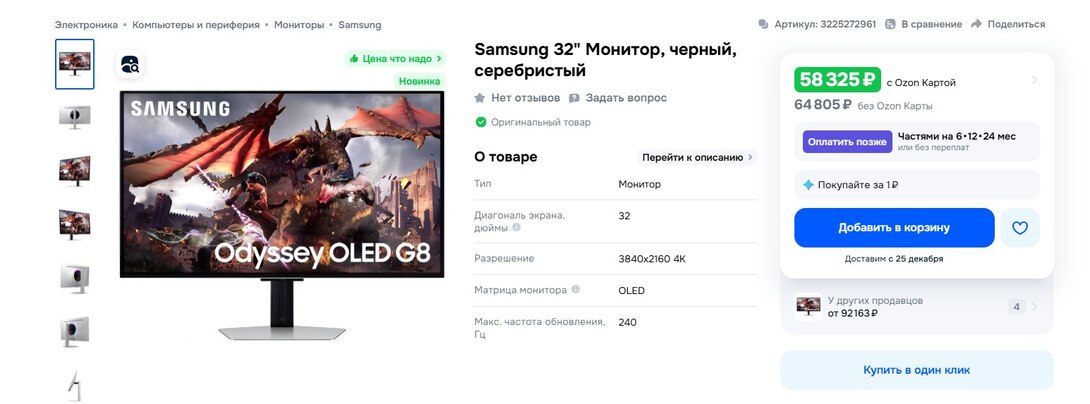The width and height of the screenshot is (1090, 404).
Task: Expand other sellers offers 'У других продавцов'
Action: (1034, 307)
